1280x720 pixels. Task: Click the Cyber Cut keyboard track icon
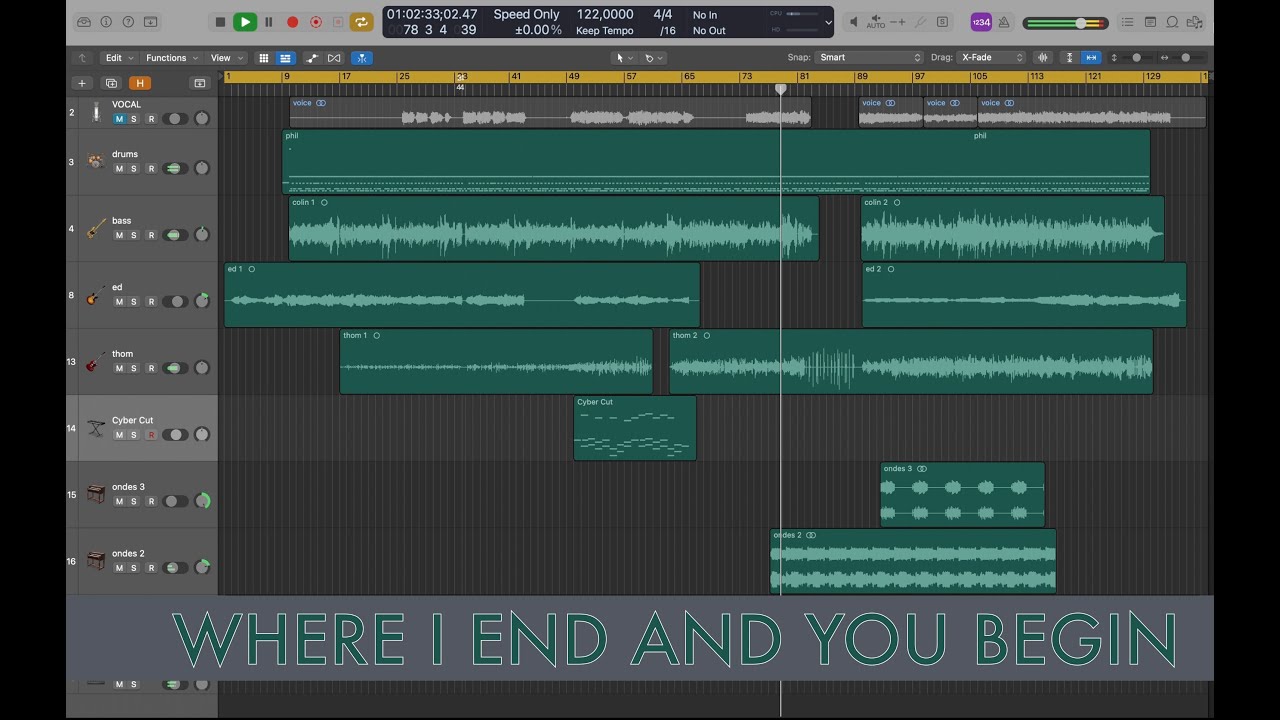[96, 428]
